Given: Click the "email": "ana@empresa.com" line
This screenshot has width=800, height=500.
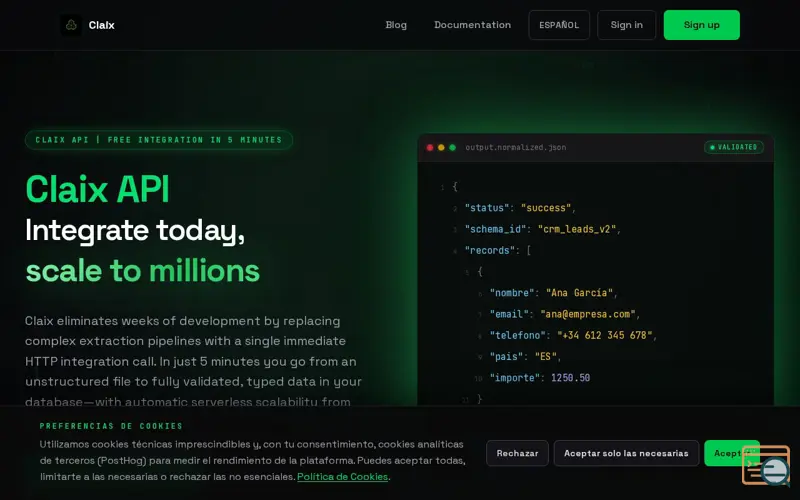Looking at the screenshot, I should tap(565, 314).
